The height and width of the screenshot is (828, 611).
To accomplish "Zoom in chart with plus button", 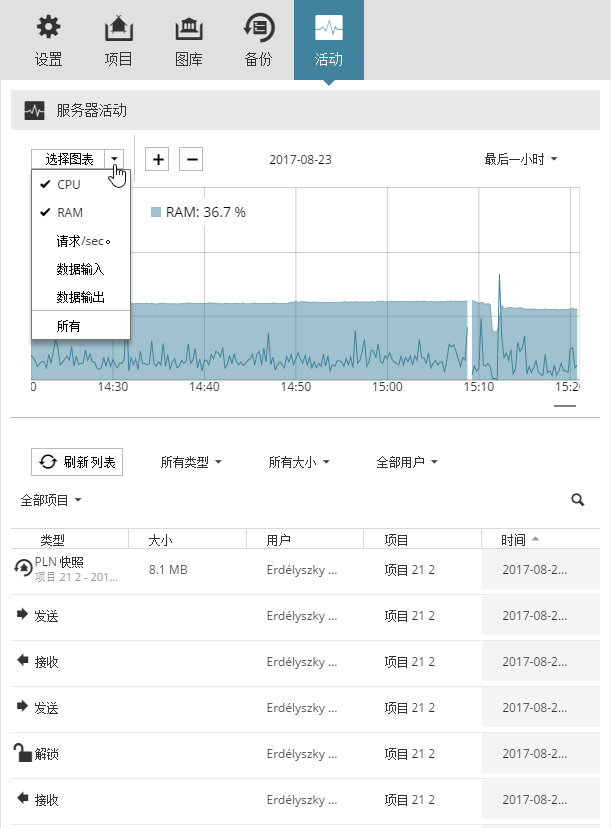I will point(158,159).
